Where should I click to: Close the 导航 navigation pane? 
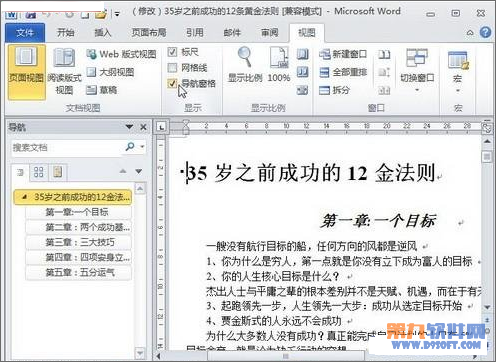[x=143, y=127]
